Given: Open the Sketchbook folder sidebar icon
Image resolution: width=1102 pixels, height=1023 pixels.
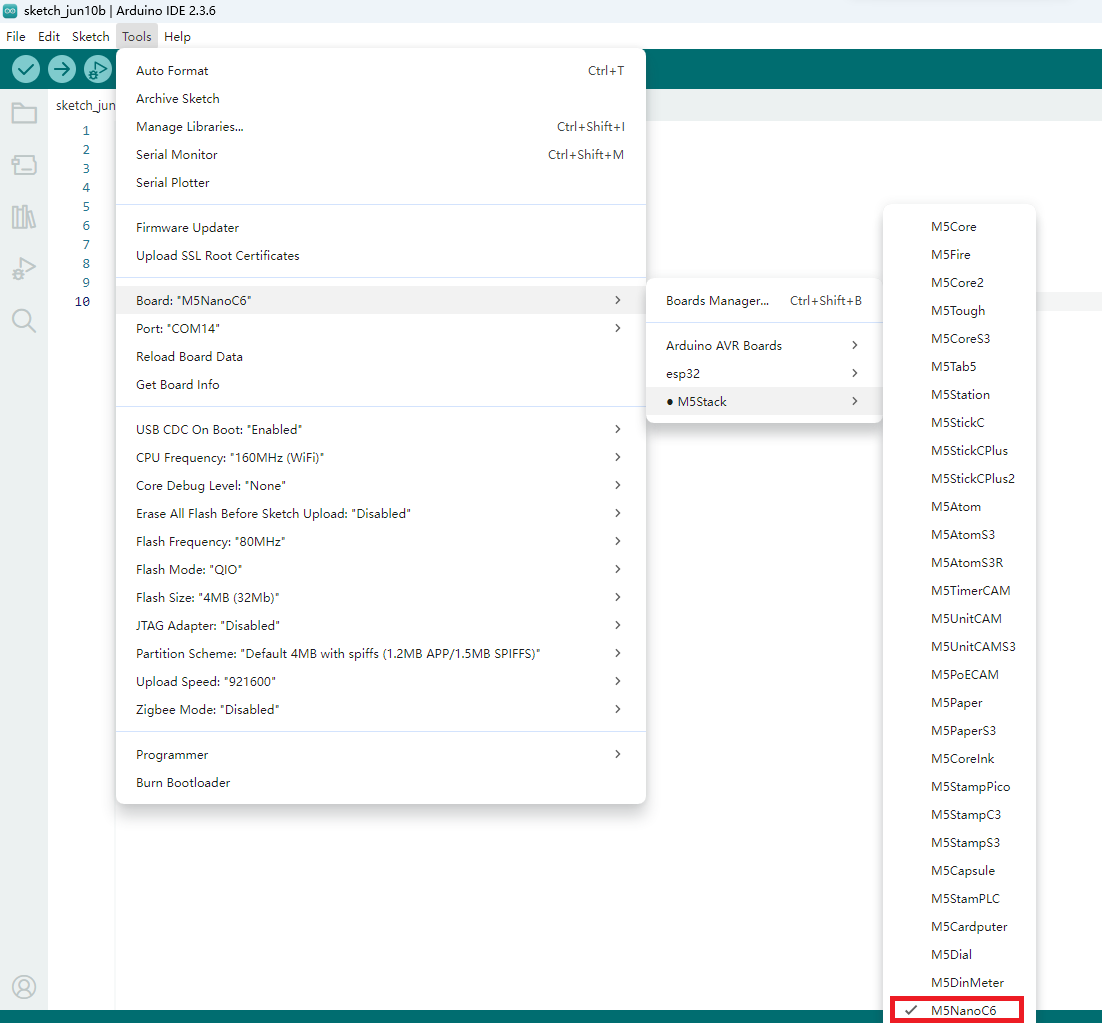Looking at the screenshot, I should [x=24, y=113].
